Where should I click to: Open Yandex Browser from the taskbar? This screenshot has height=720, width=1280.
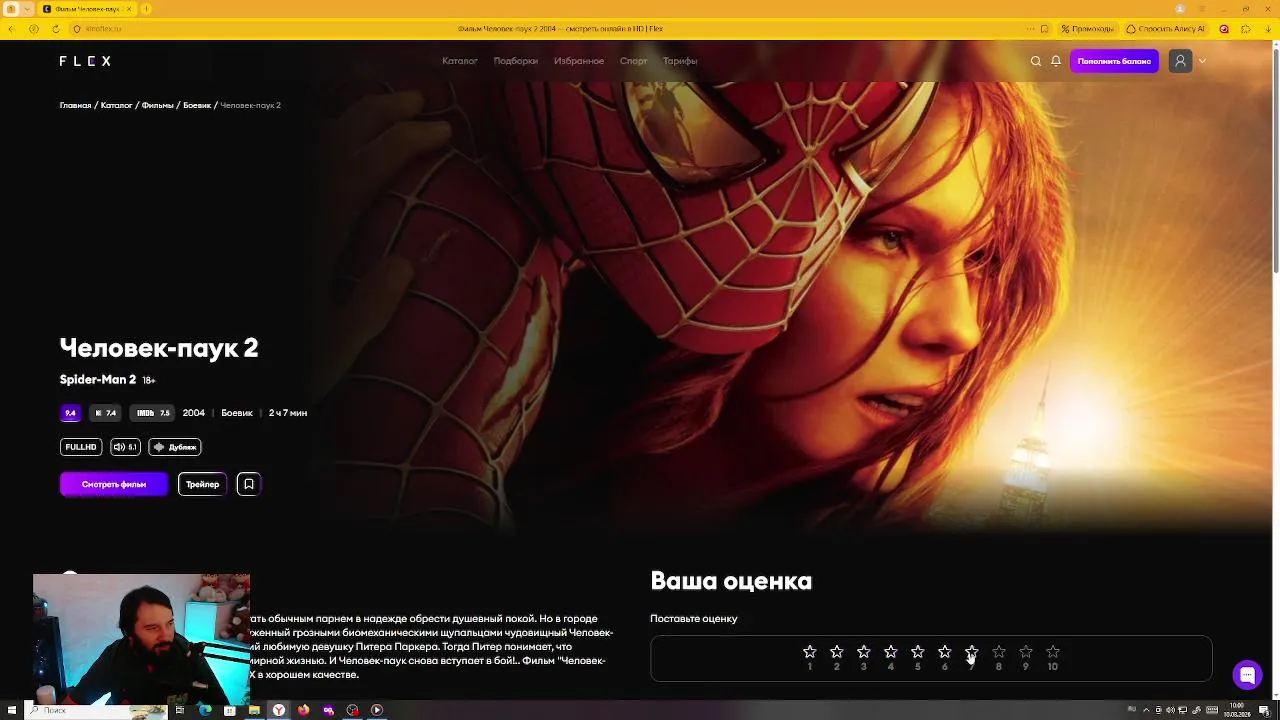pos(279,710)
